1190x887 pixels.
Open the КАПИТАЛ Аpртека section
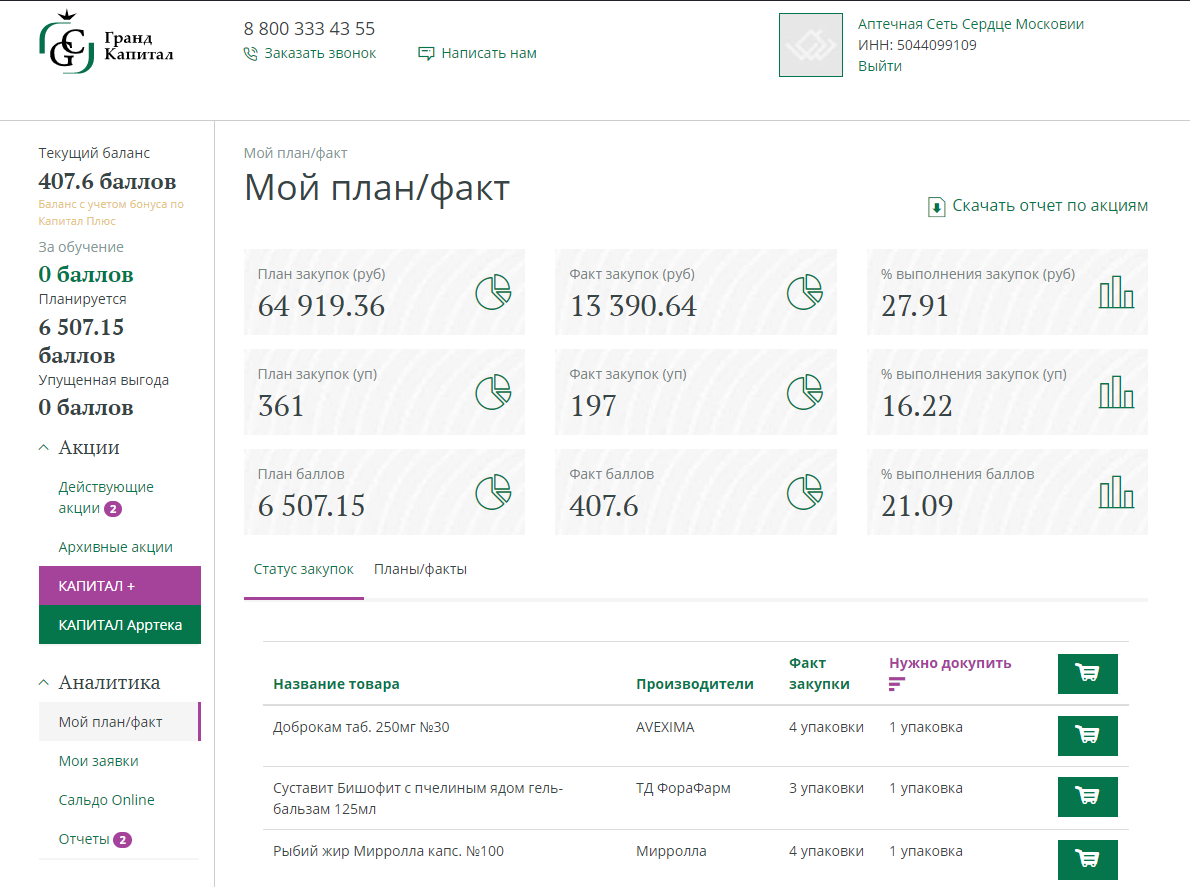tap(119, 625)
